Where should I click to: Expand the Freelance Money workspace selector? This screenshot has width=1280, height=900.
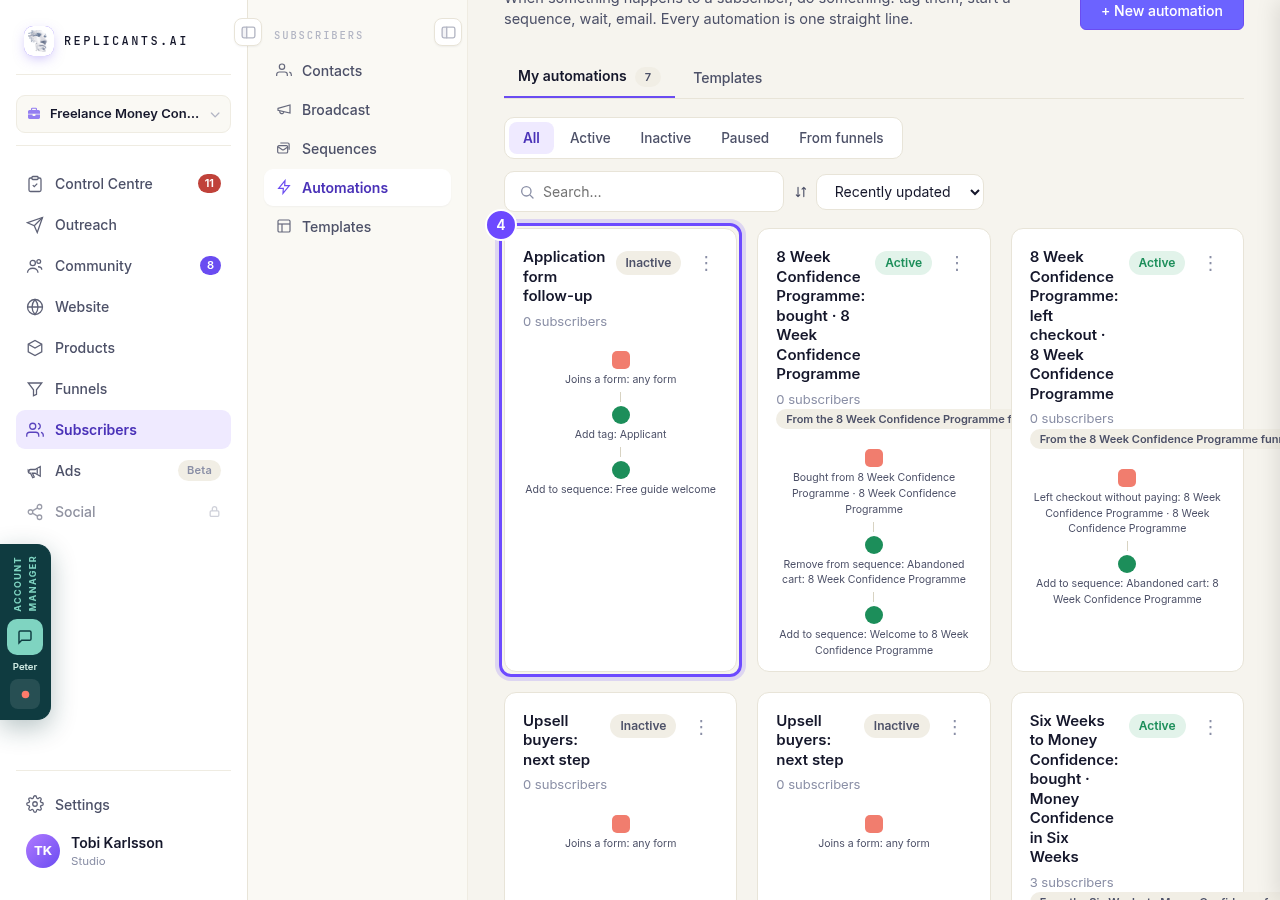pos(123,114)
